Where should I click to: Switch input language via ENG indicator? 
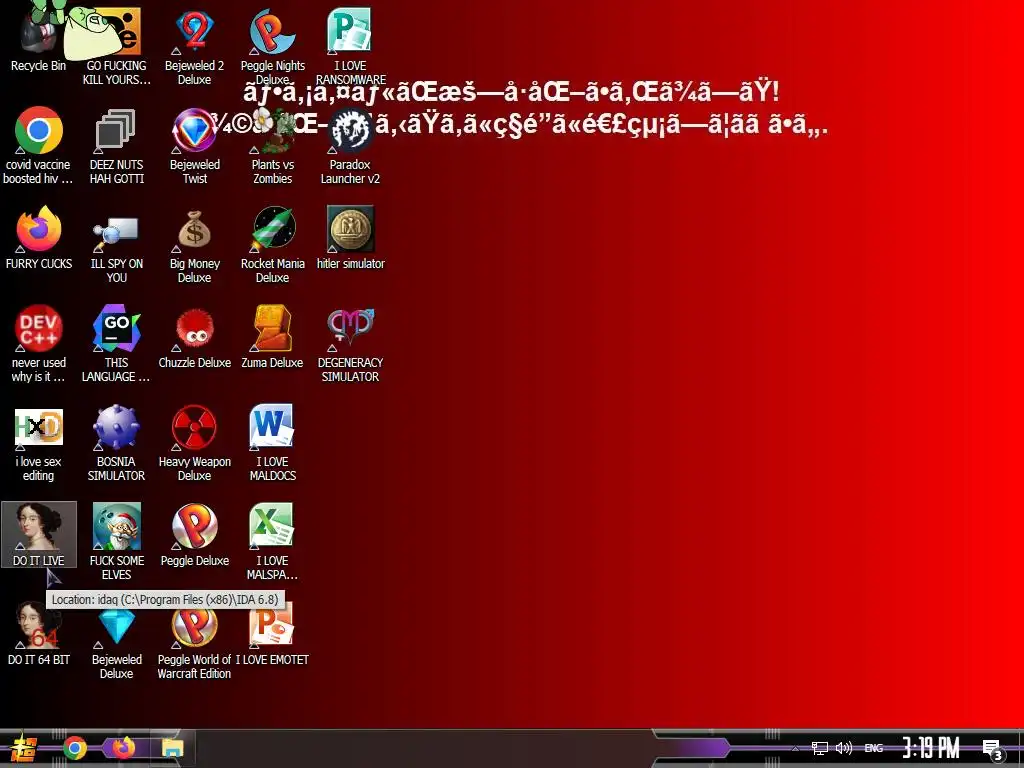point(873,748)
